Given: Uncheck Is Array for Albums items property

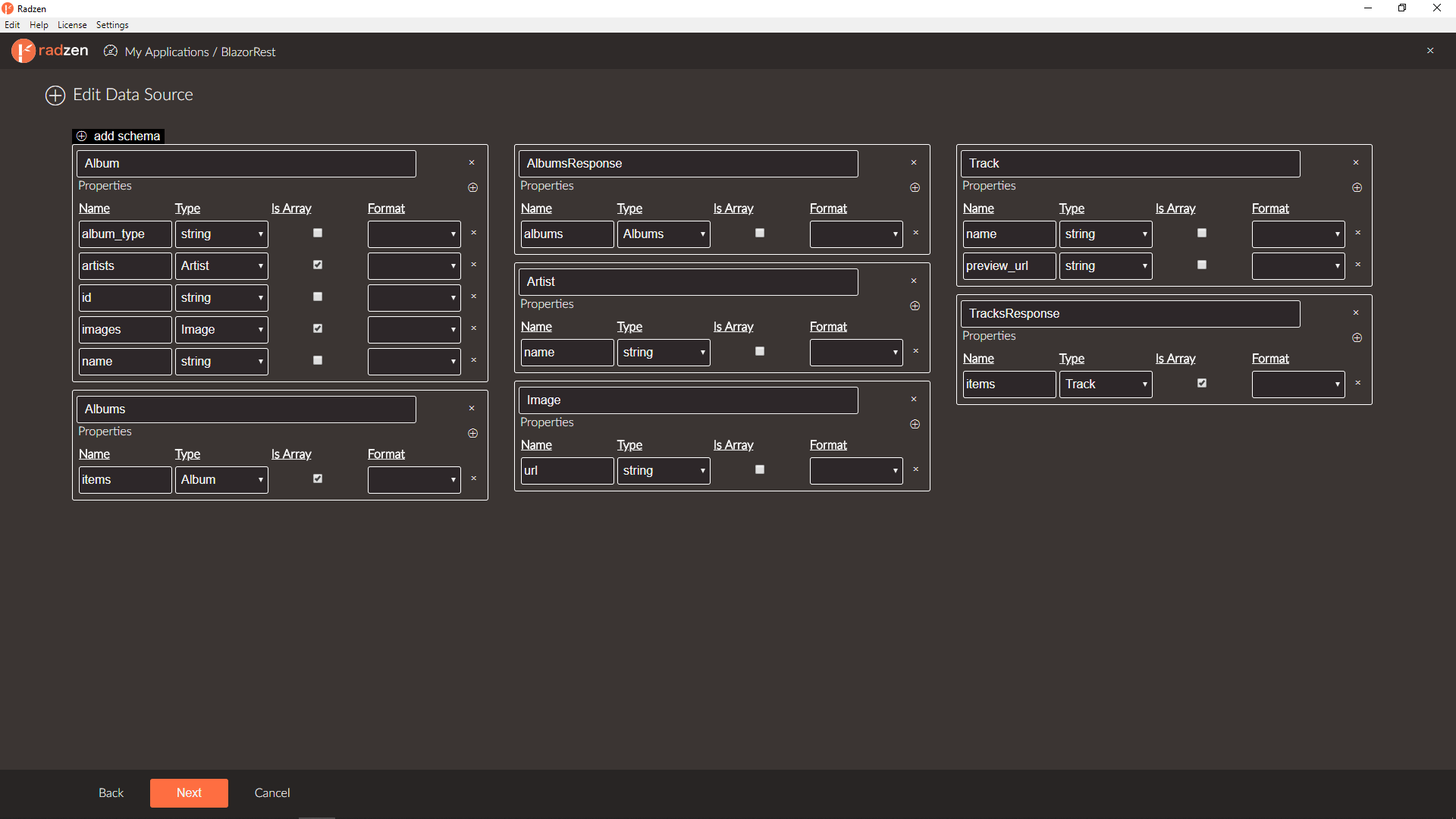Looking at the screenshot, I should click(x=318, y=479).
